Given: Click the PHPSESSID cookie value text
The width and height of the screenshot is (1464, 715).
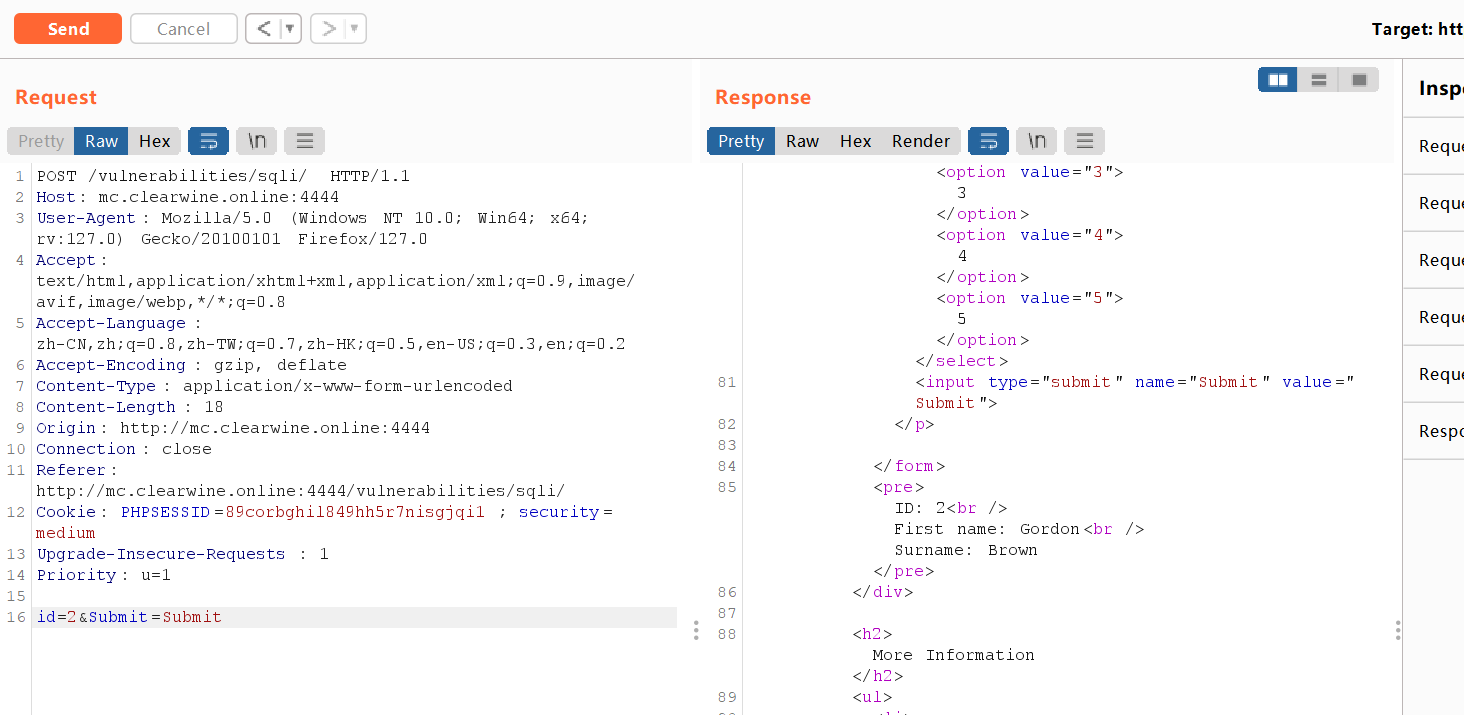Looking at the screenshot, I should tap(355, 512).
